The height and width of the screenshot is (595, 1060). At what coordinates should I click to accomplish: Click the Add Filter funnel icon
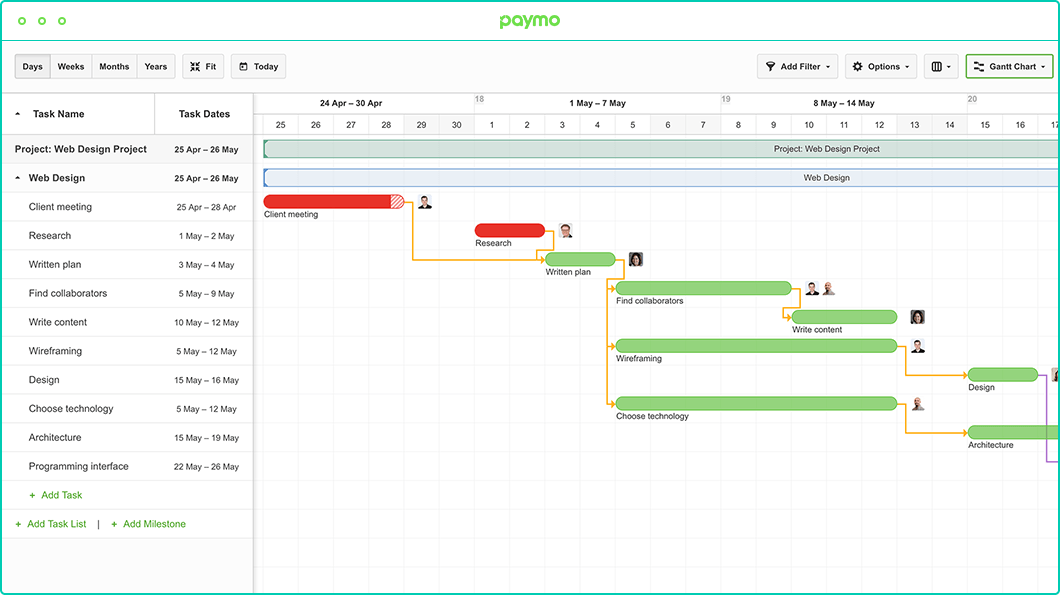[770, 66]
